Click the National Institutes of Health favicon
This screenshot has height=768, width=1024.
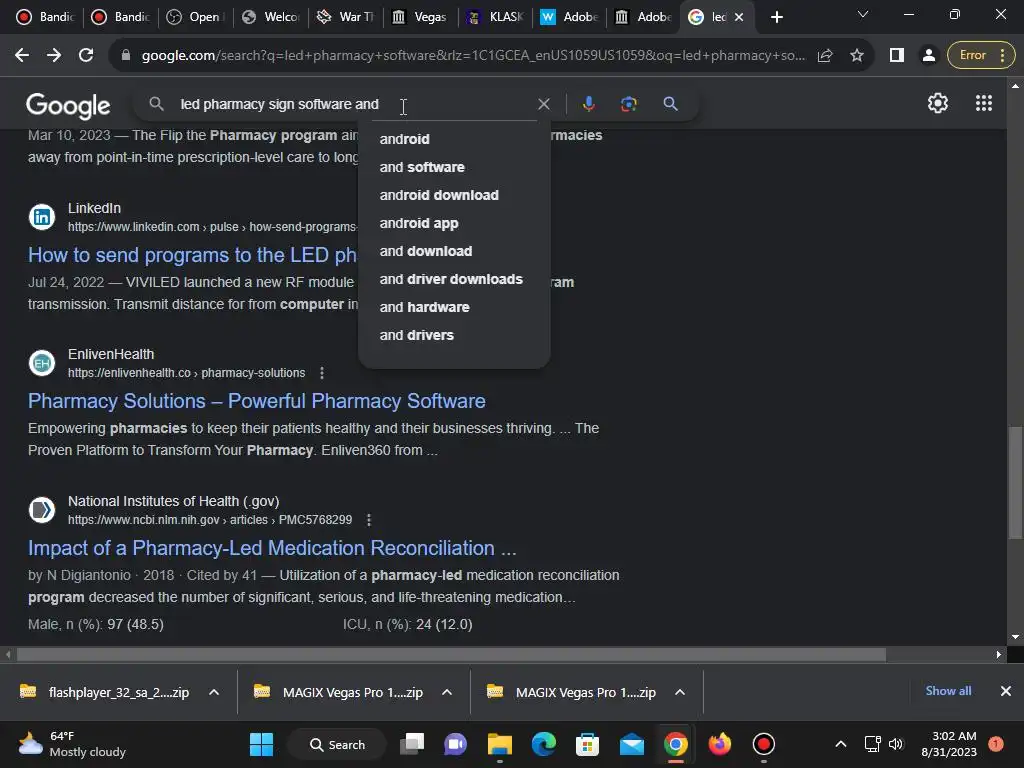[42, 510]
